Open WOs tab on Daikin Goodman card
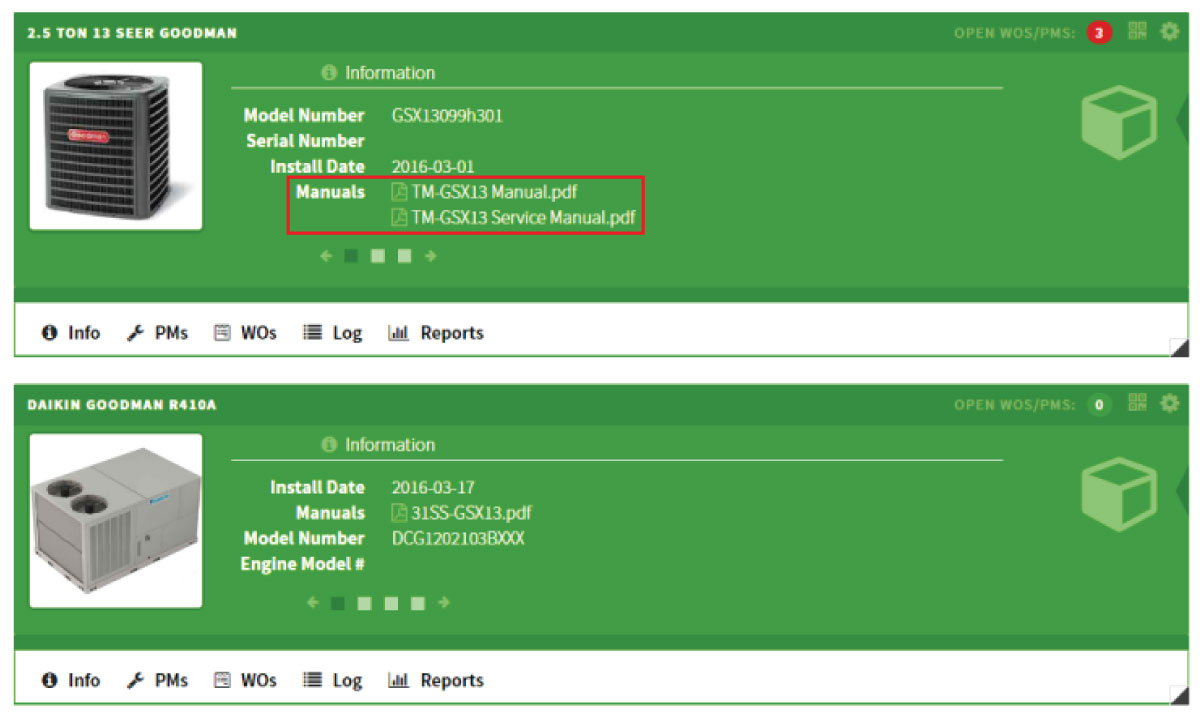The image size is (1200, 713). (246, 680)
